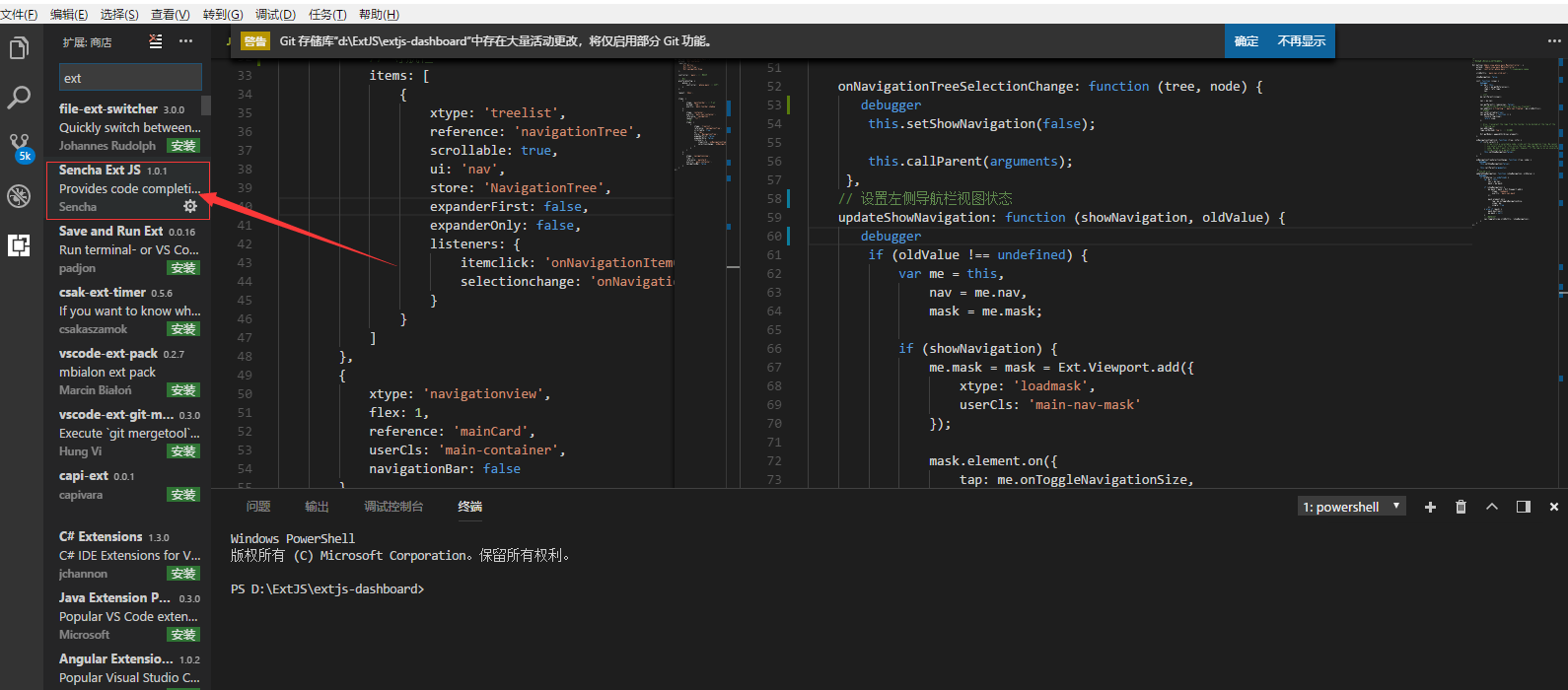Open the Debug view in activity bar

[x=19, y=196]
